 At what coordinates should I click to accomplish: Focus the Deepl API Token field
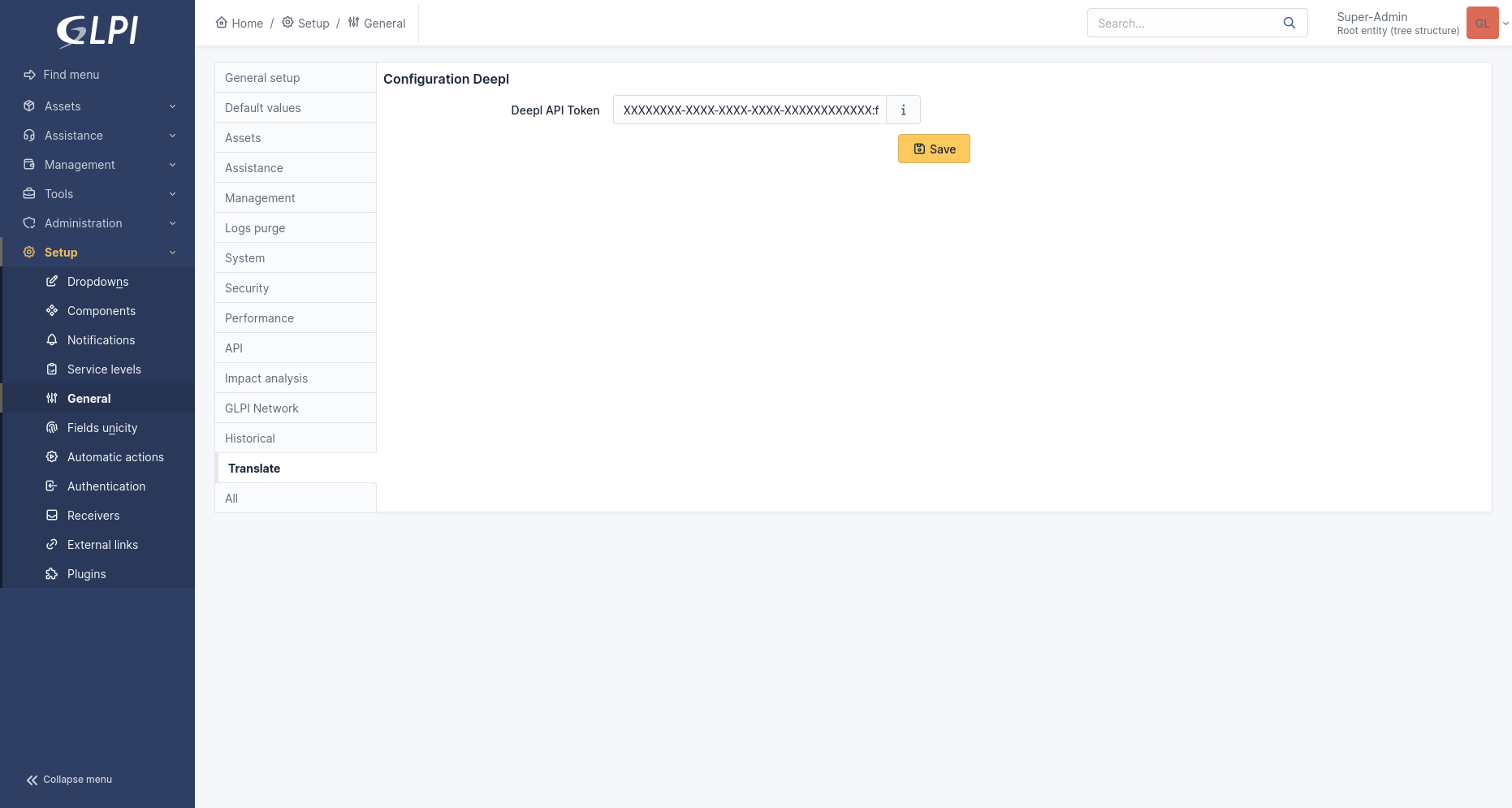point(749,110)
